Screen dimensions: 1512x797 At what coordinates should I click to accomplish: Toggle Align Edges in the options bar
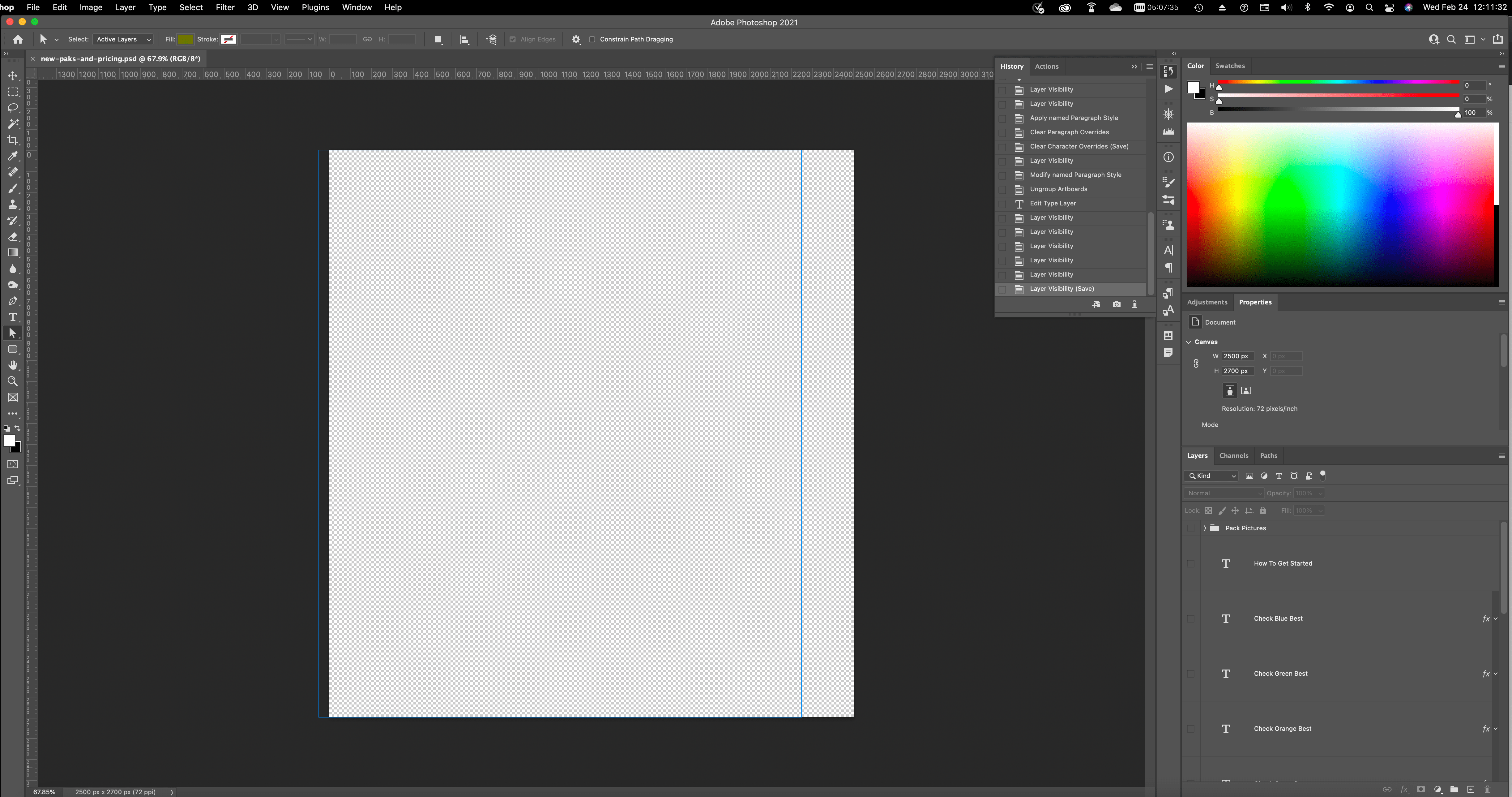512,39
